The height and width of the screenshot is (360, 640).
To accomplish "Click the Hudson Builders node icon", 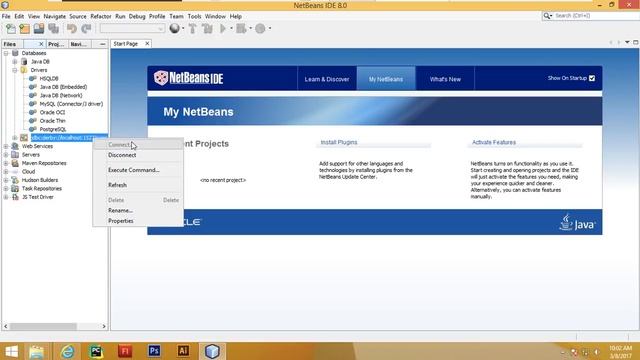I will click(x=15, y=180).
